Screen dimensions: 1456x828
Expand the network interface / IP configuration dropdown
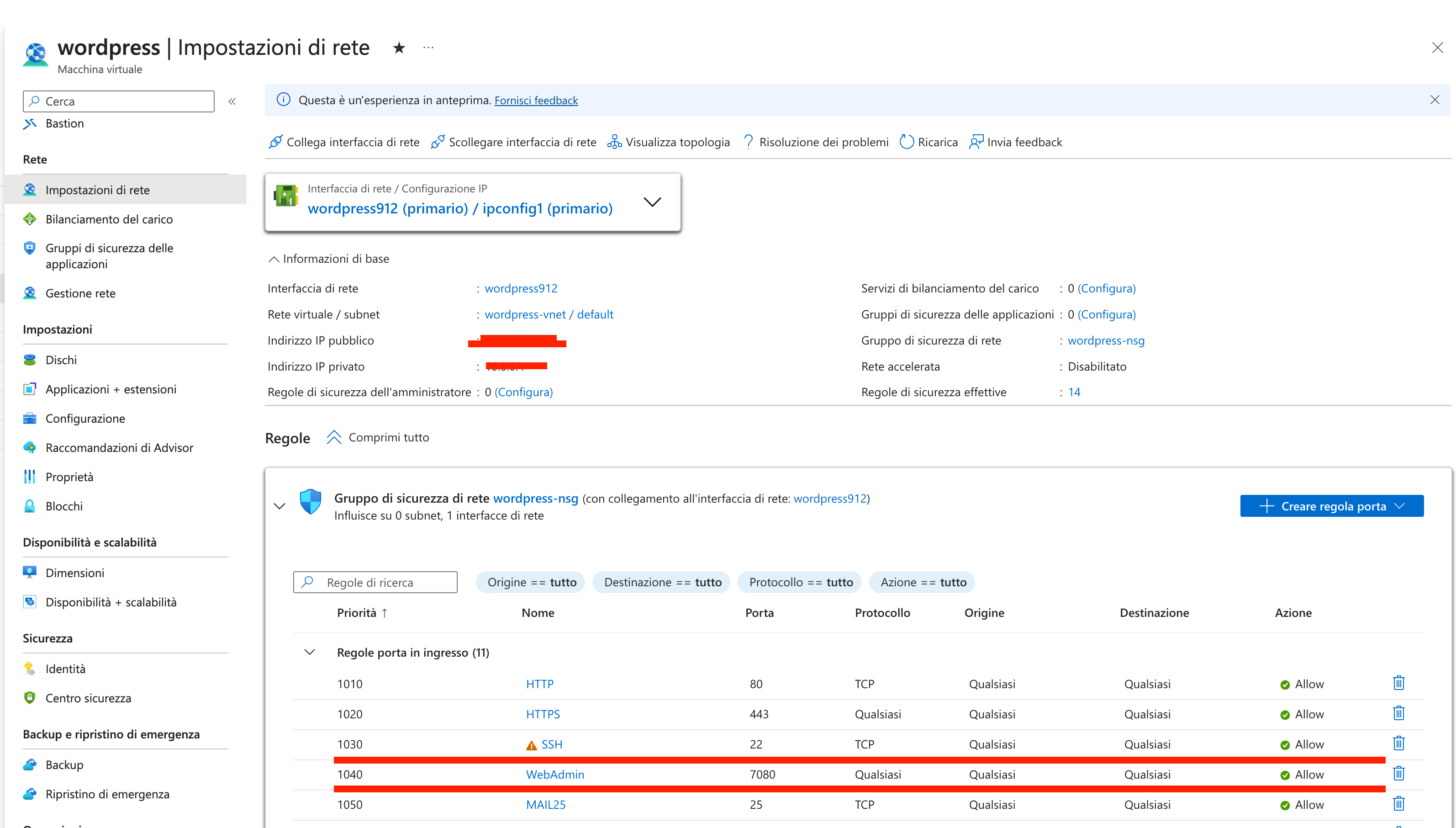652,202
